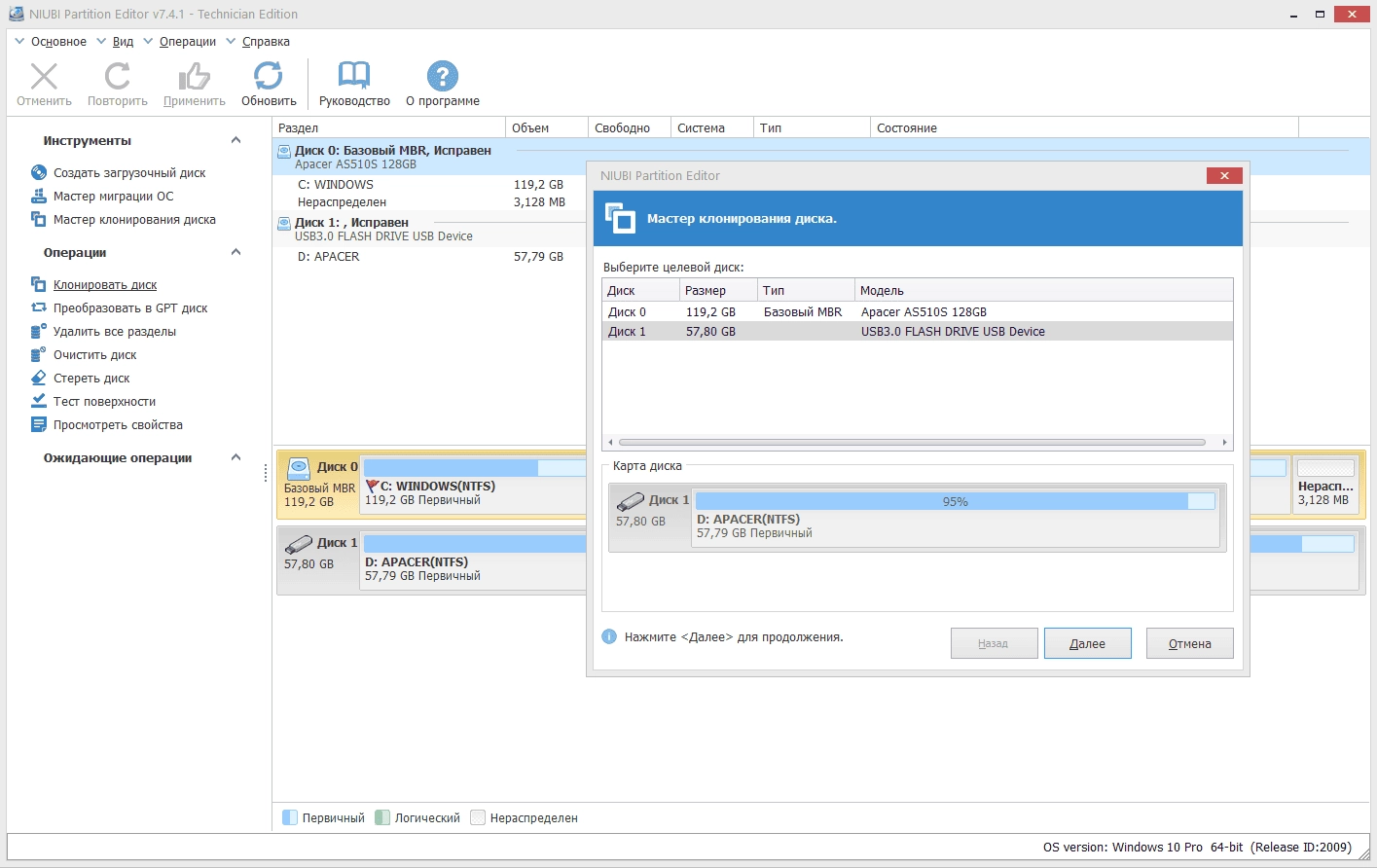Collapse the Операции section
The height and width of the screenshot is (868, 1377).
point(236,252)
